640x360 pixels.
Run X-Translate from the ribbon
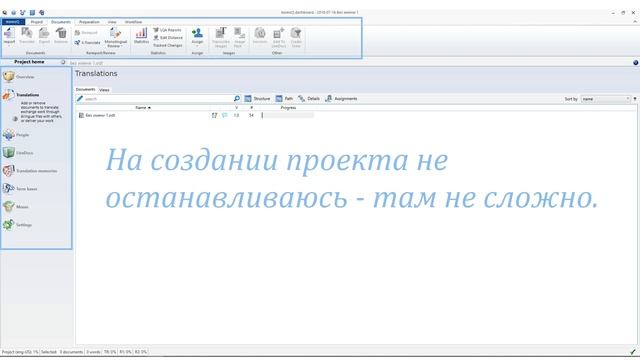pyautogui.click(x=87, y=42)
